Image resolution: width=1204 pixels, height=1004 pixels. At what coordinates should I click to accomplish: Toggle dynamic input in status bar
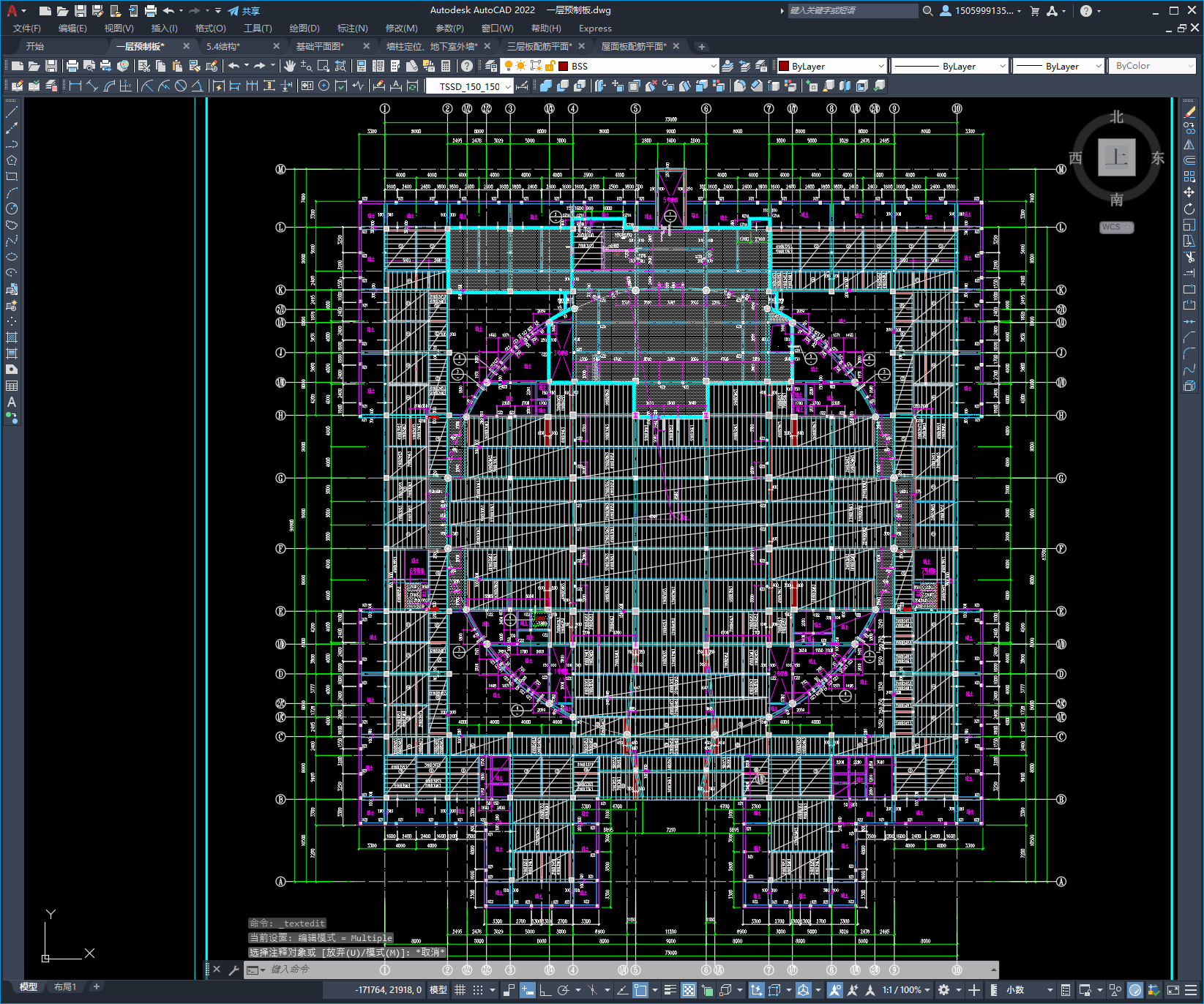click(528, 990)
